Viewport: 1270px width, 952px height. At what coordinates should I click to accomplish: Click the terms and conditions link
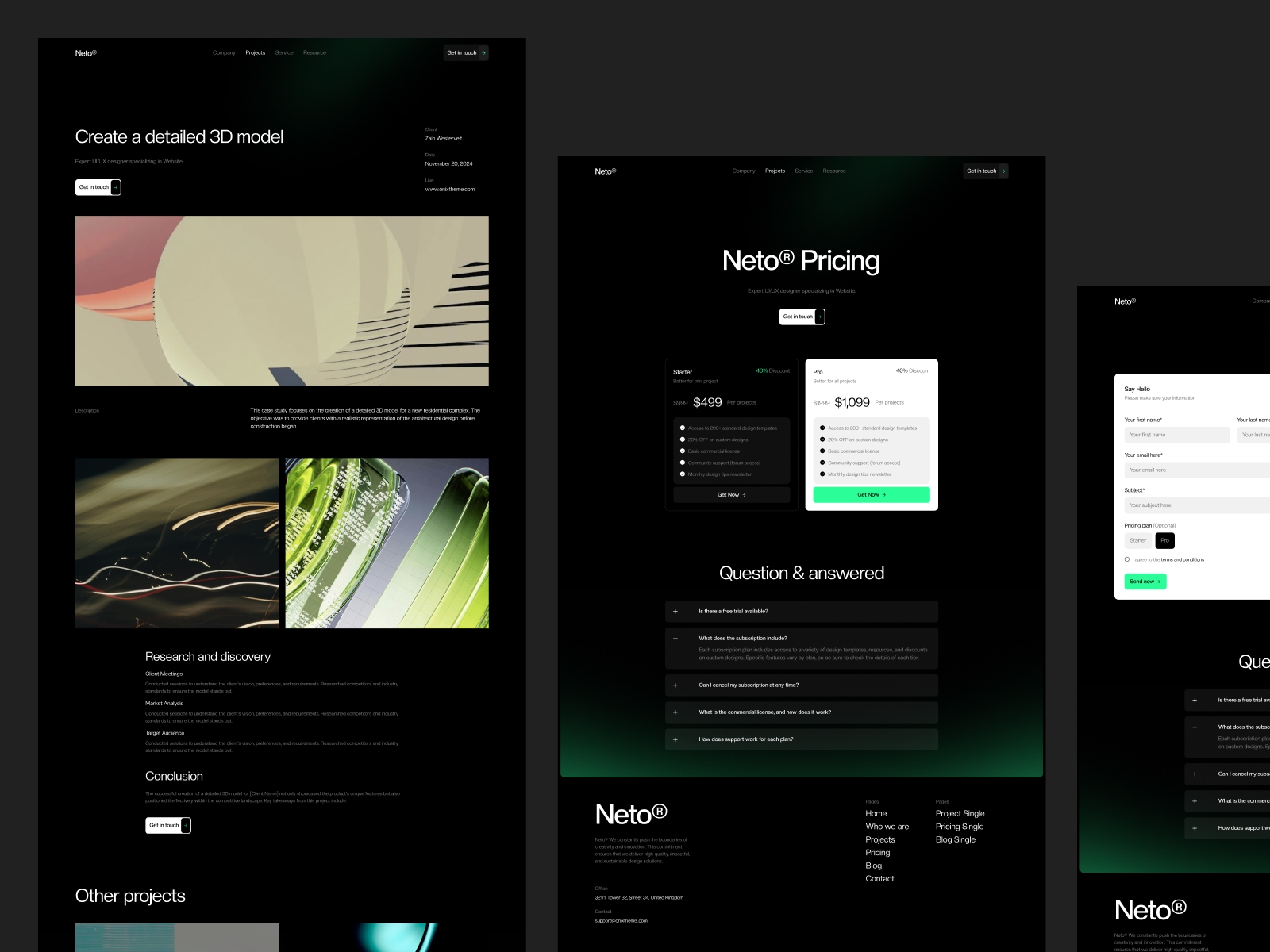point(1182,560)
